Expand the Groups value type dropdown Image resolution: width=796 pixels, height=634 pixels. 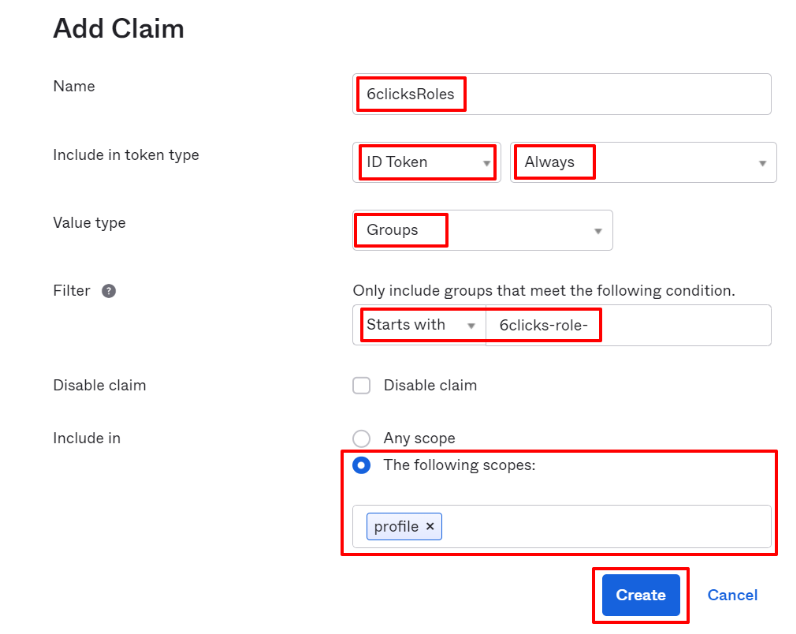tap(482, 230)
